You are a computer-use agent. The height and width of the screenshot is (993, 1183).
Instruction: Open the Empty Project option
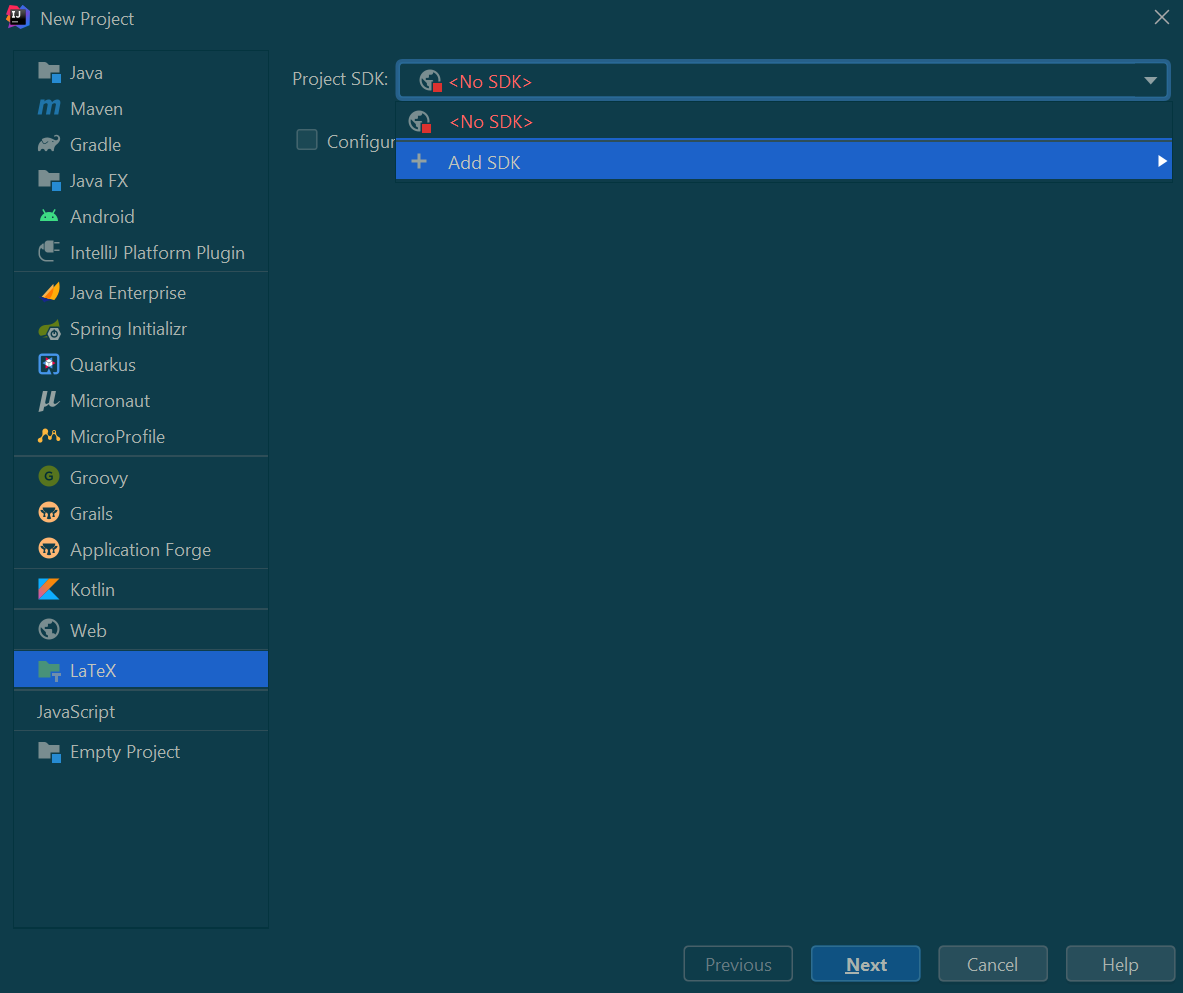pos(124,751)
